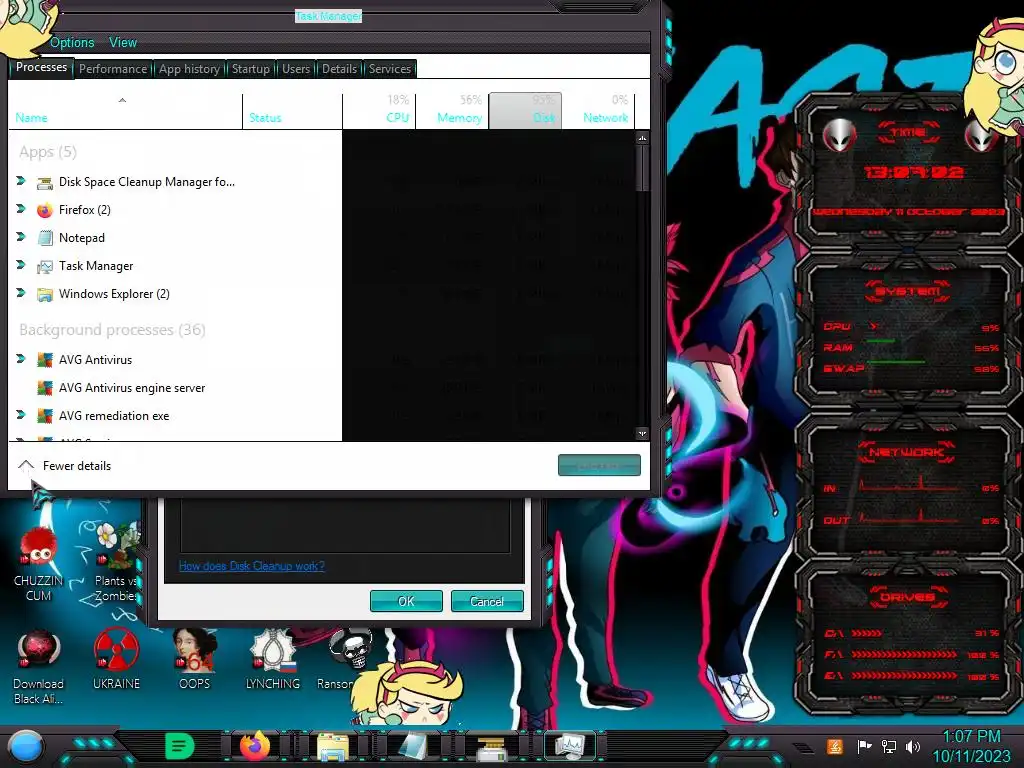Switch to Disk Cleanup from the taskbar
The width and height of the screenshot is (1024, 768).
tap(491, 748)
